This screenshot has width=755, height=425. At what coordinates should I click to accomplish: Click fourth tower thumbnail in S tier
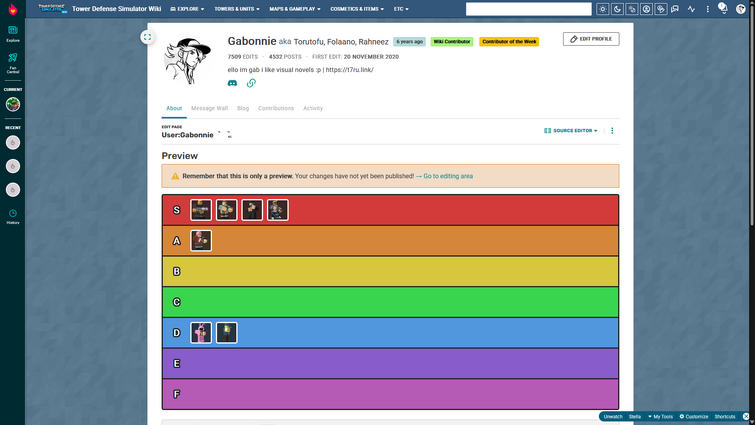[x=278, y=210]
